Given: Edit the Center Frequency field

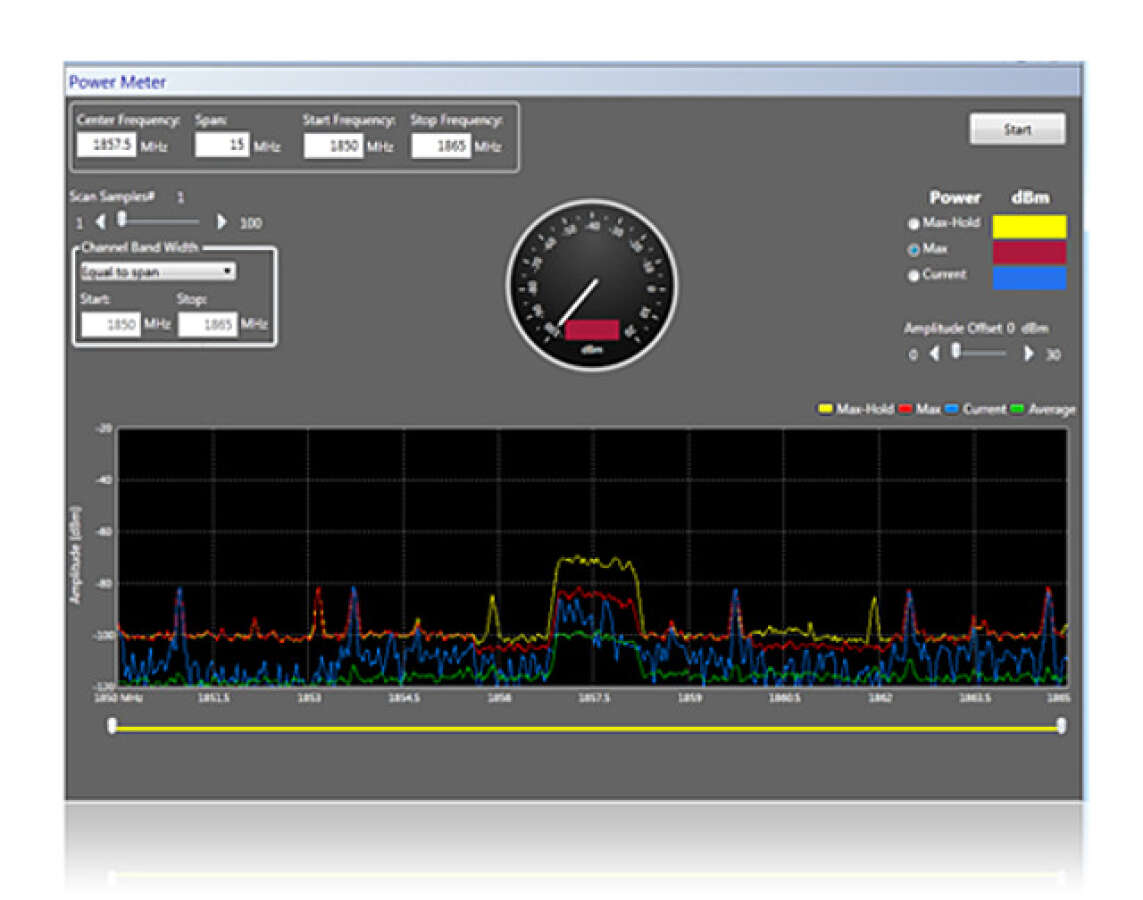Looking at the screenshot, I should 106,144.
